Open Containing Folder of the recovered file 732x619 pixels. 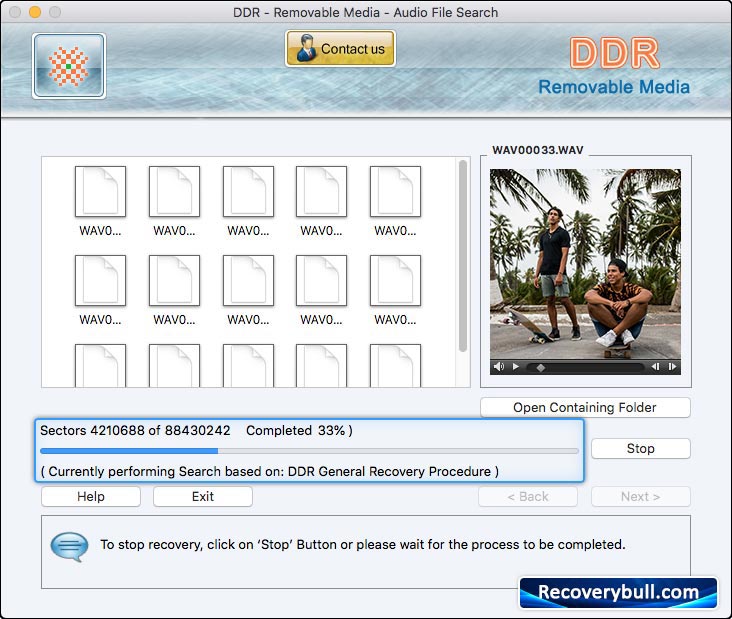click(585, 408)
